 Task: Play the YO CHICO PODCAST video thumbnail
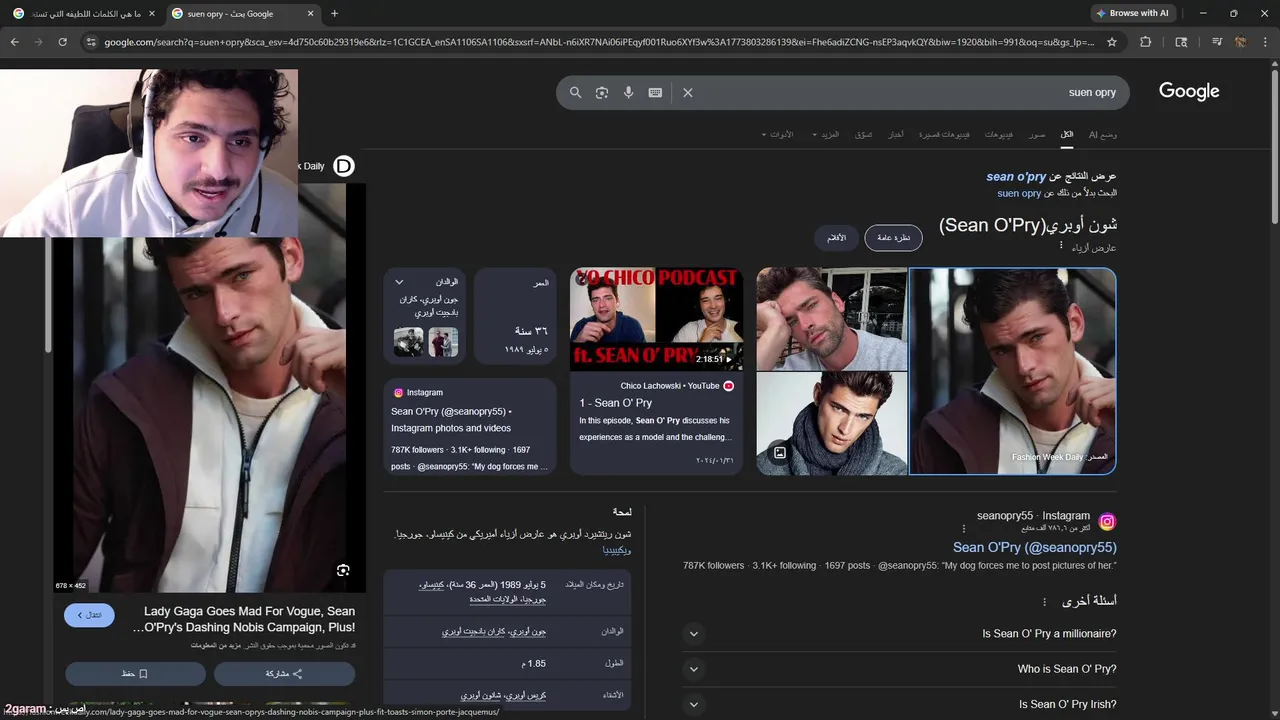[656, 320]
